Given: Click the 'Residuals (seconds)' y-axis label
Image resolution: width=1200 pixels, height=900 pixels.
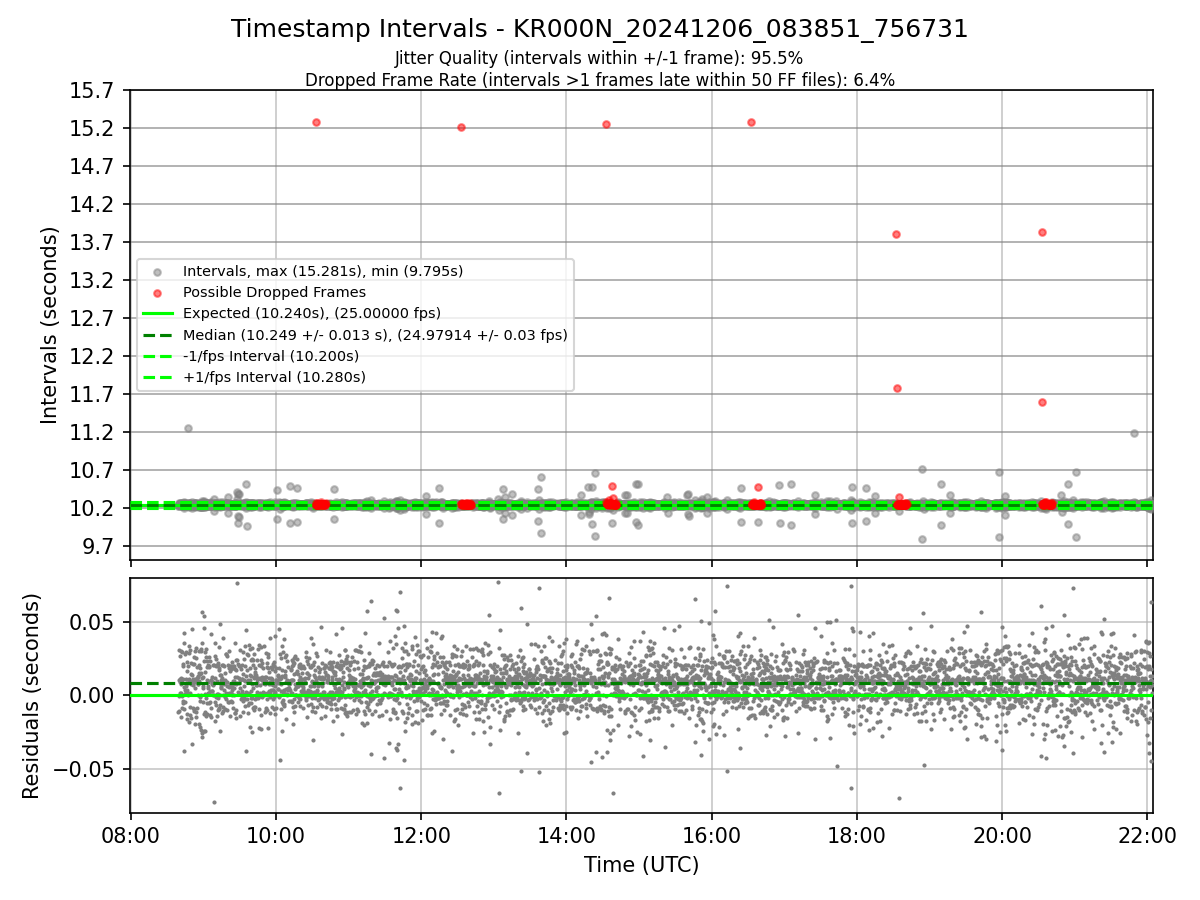Looking at the screenshot, I should point(31,696).
